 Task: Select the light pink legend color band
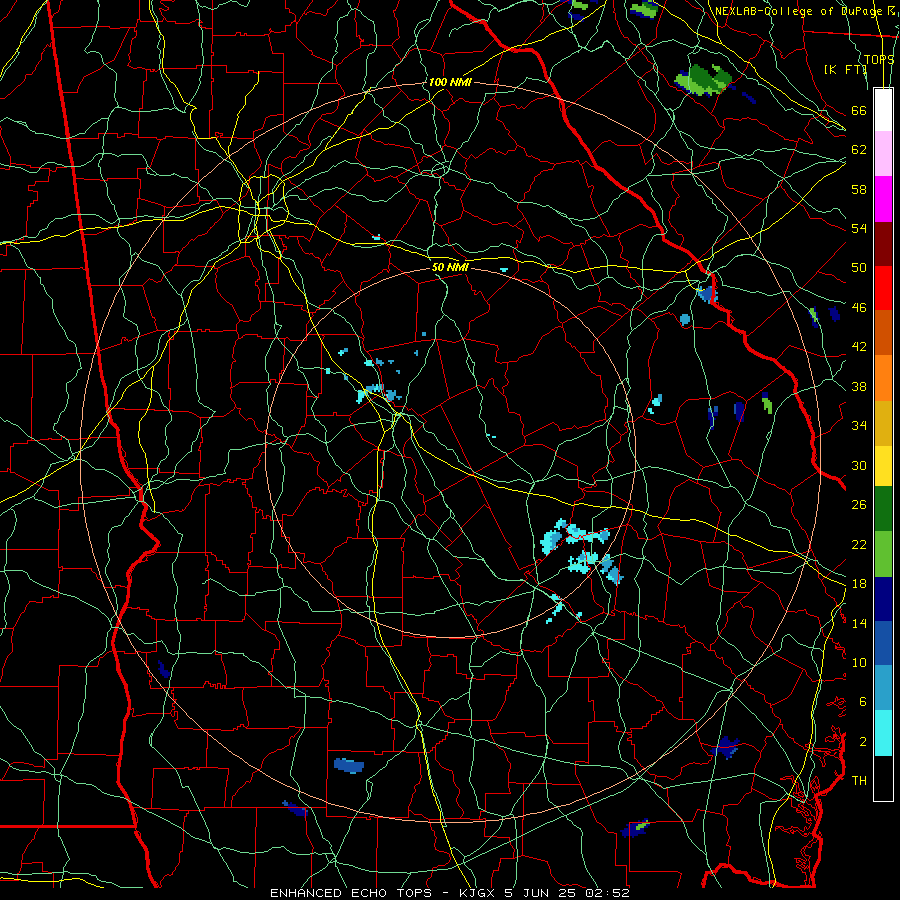pos(883,154)
